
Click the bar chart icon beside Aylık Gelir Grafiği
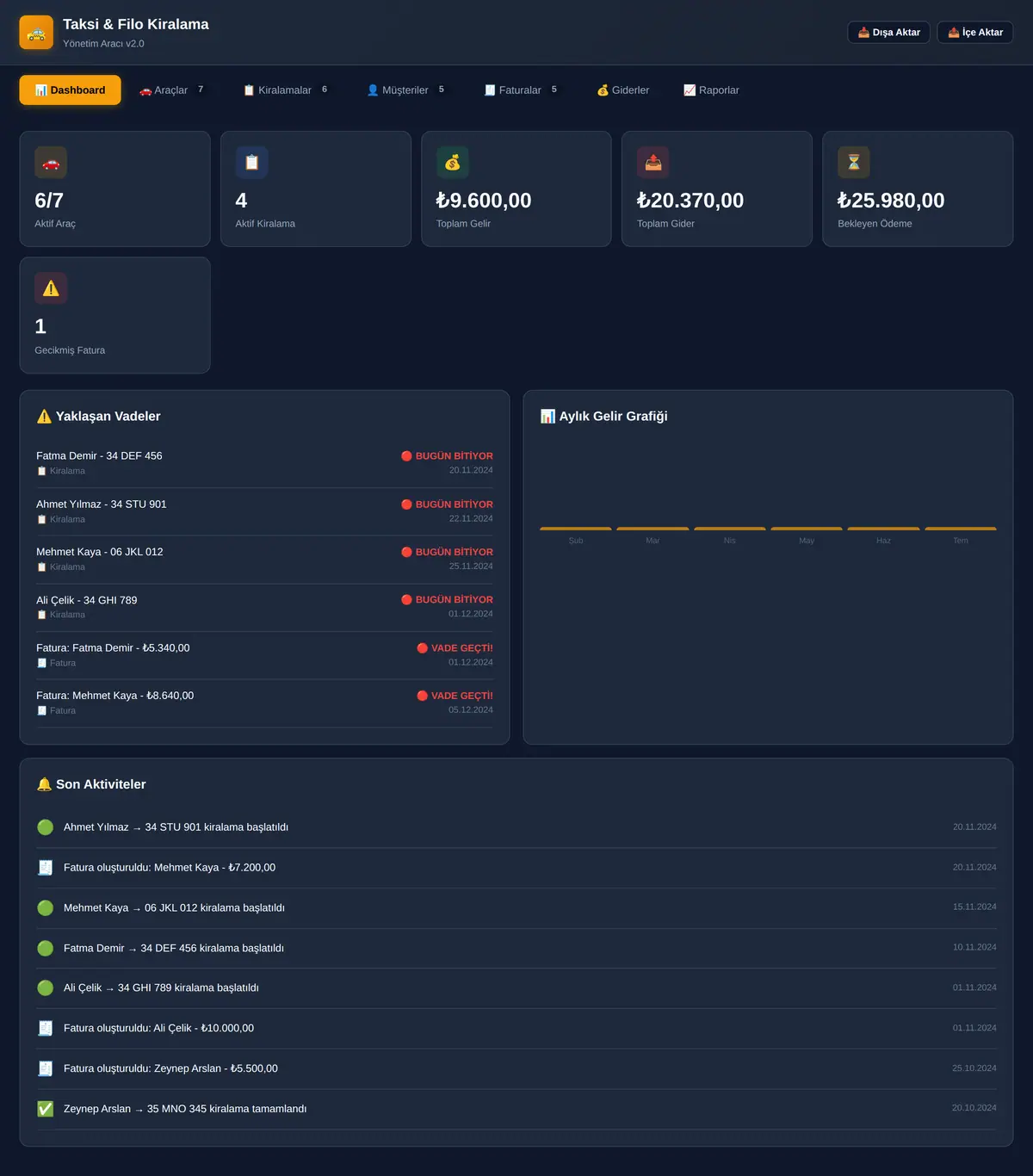tap(547, 417)
